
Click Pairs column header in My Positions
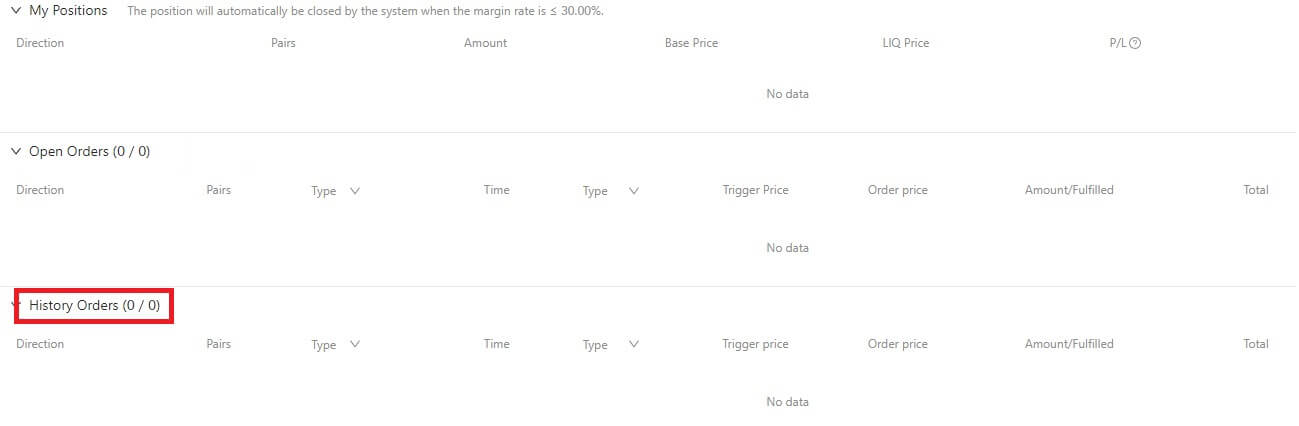(283, 43)
